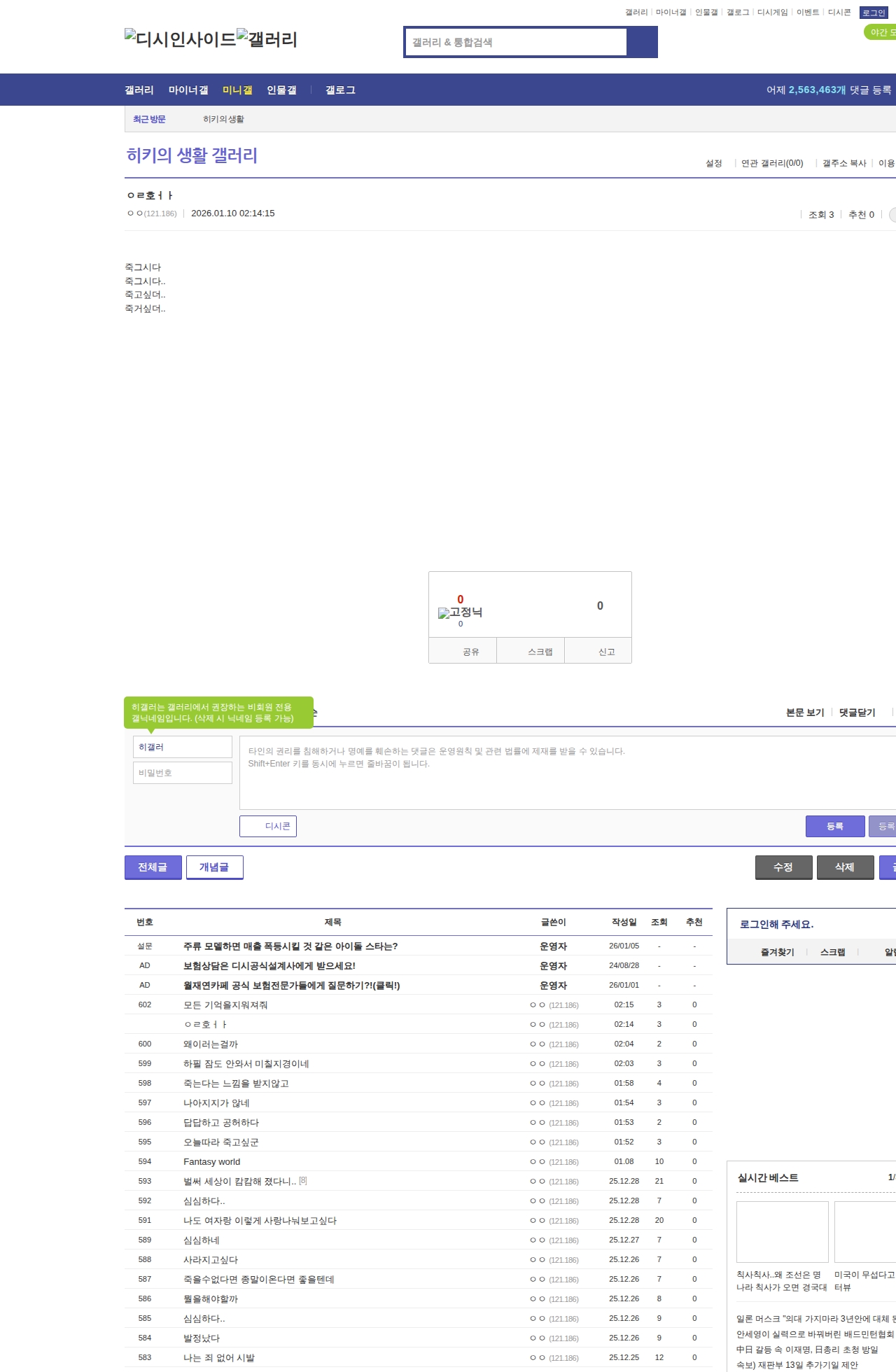Image resolution: width=896 pixels, height=1372 pixels.
Task: Open survey post 주류 모델하면 매출 폭등시킬
Action: click(290, 946)
